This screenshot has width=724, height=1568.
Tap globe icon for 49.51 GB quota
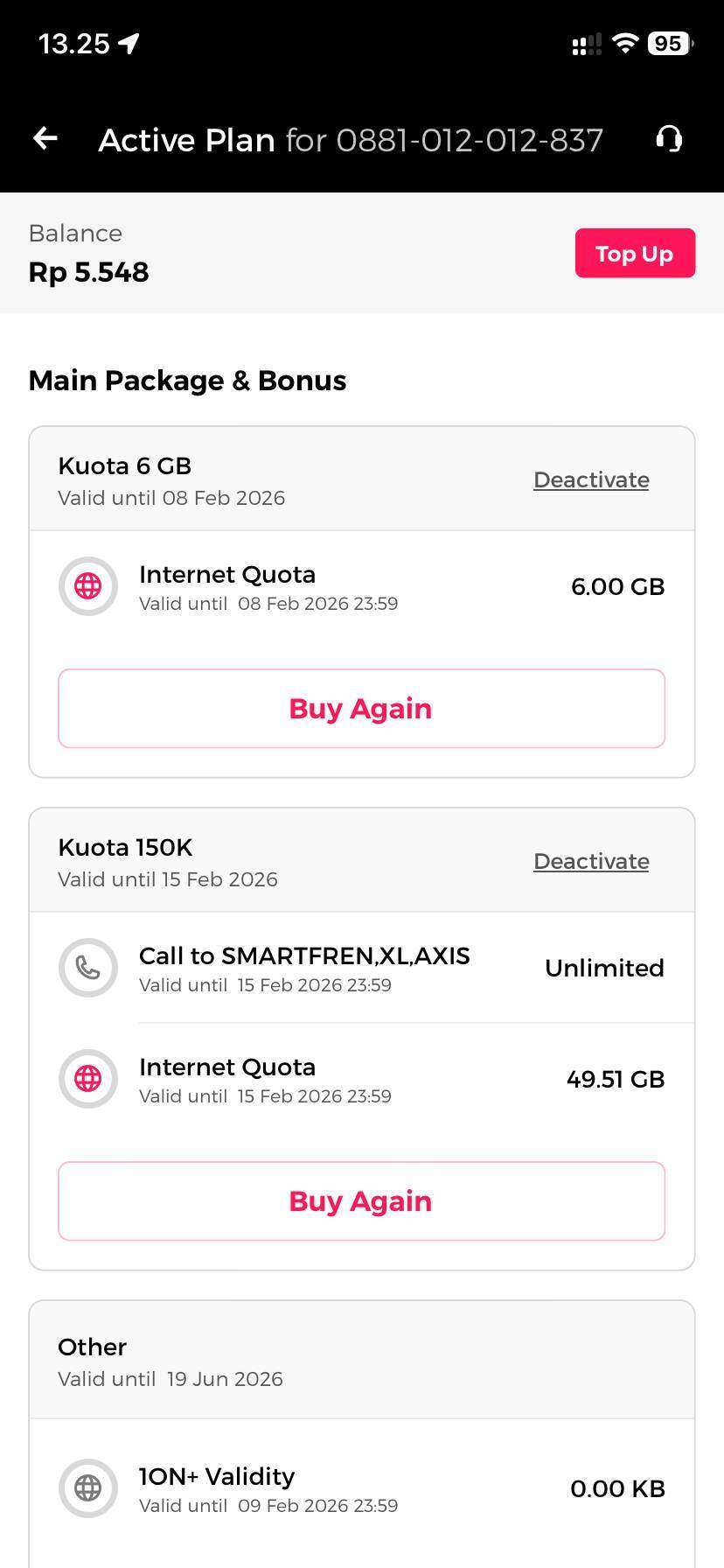point(87,1079)
